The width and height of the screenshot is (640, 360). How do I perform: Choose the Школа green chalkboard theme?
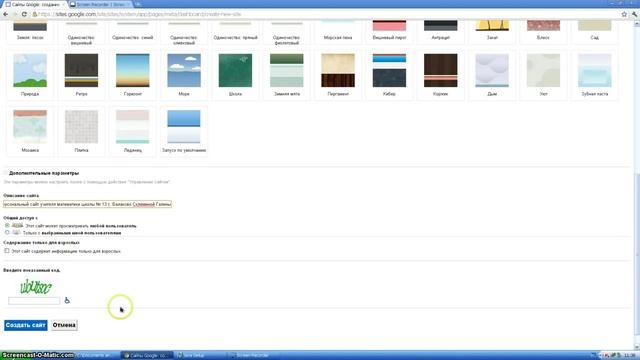[235, 70]
